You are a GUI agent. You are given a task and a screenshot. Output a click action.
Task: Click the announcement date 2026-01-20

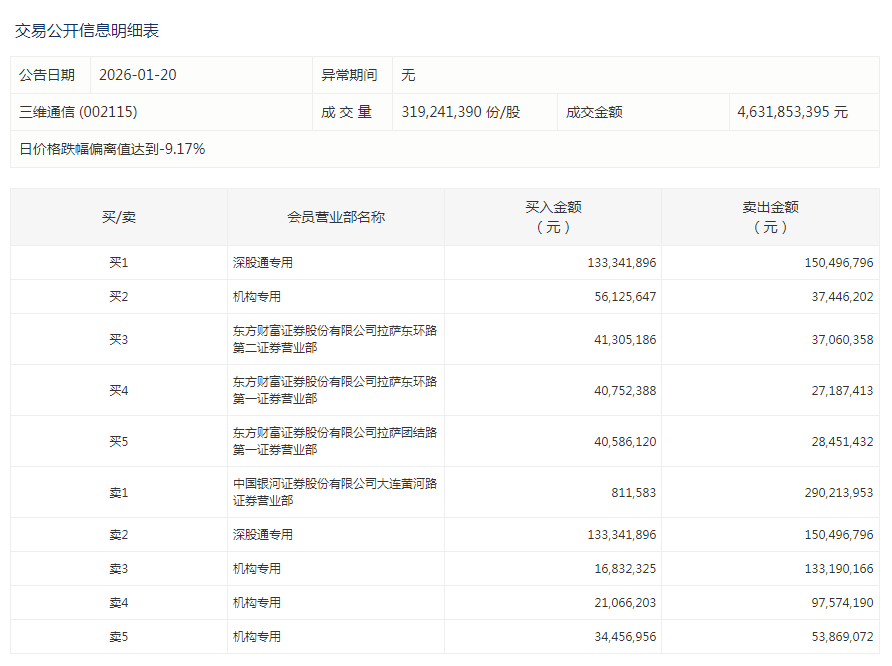pos(138,75)
